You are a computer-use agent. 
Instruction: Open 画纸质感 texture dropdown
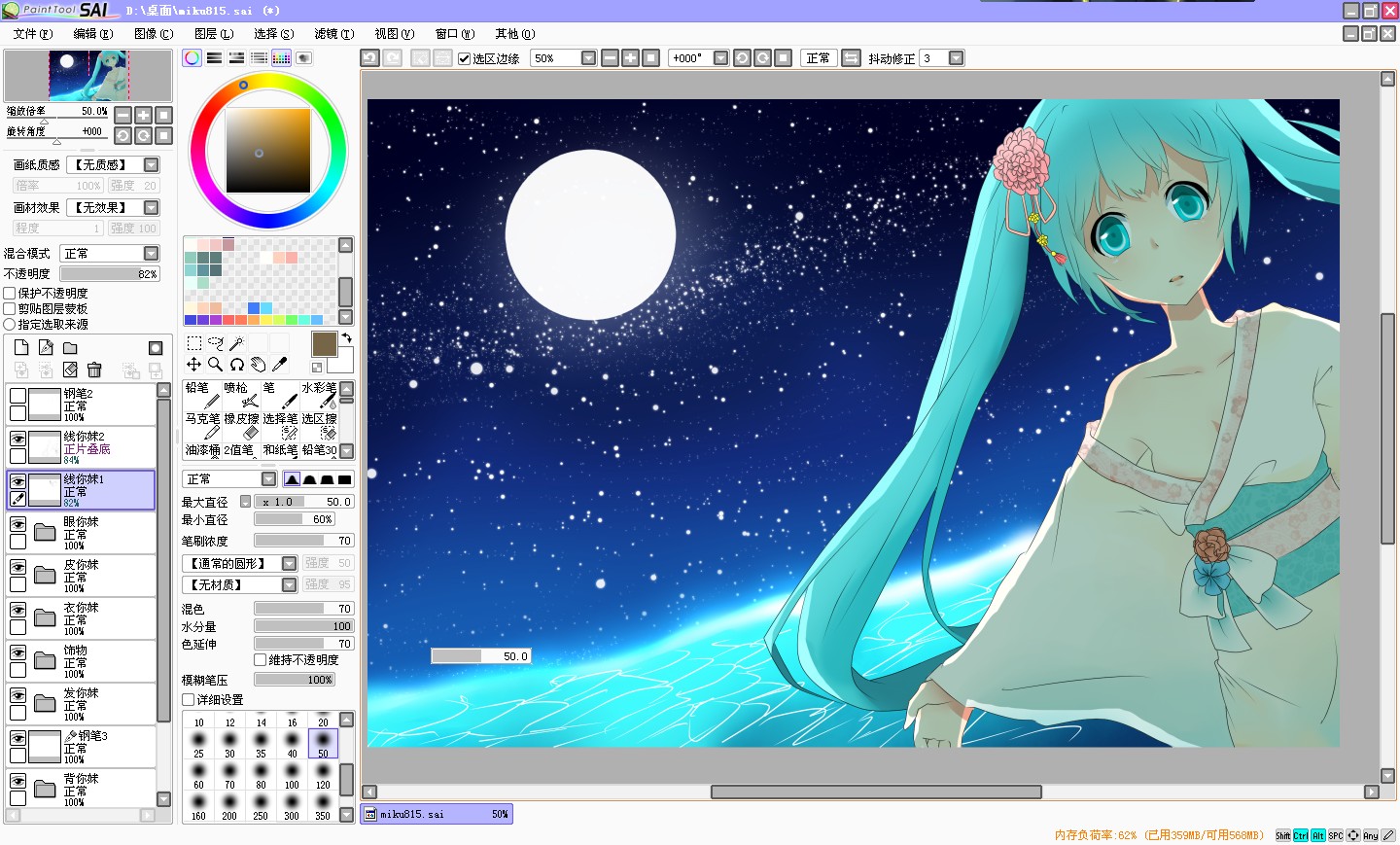[x=115, y=164]
